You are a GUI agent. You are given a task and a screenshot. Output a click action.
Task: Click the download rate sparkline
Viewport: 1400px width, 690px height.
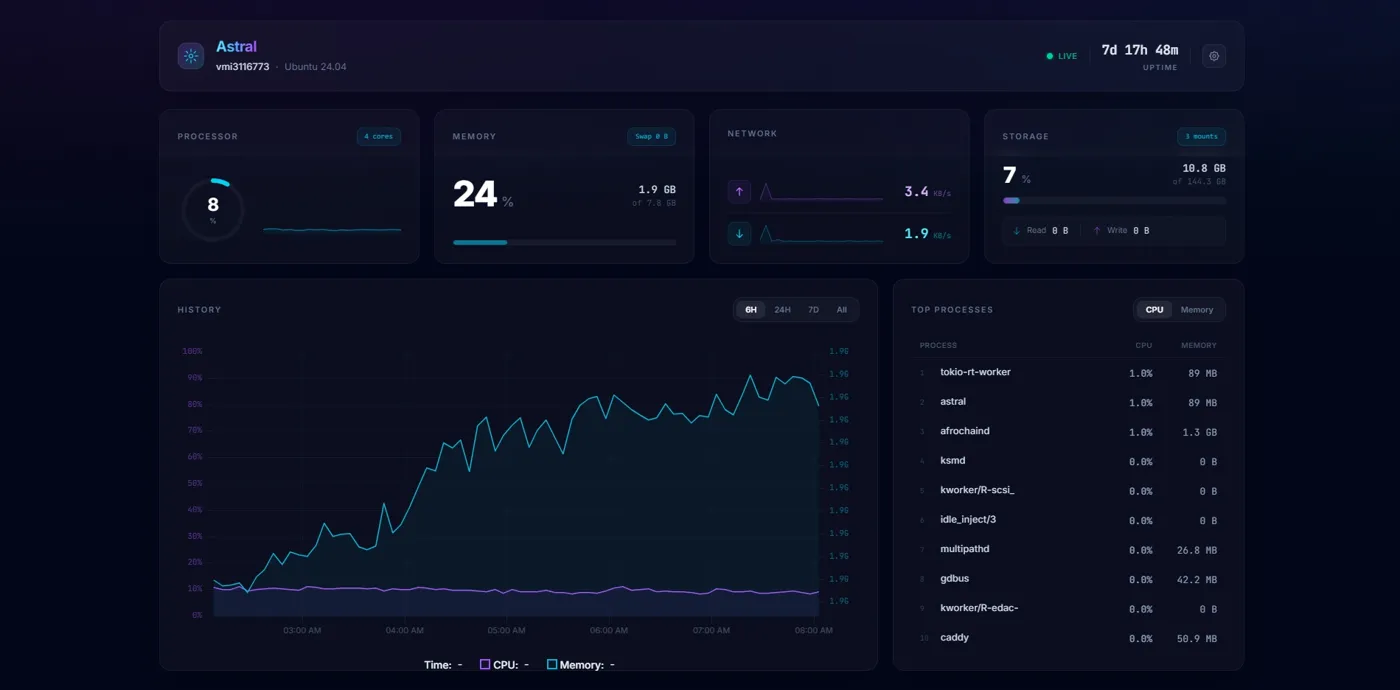[821, 234]
